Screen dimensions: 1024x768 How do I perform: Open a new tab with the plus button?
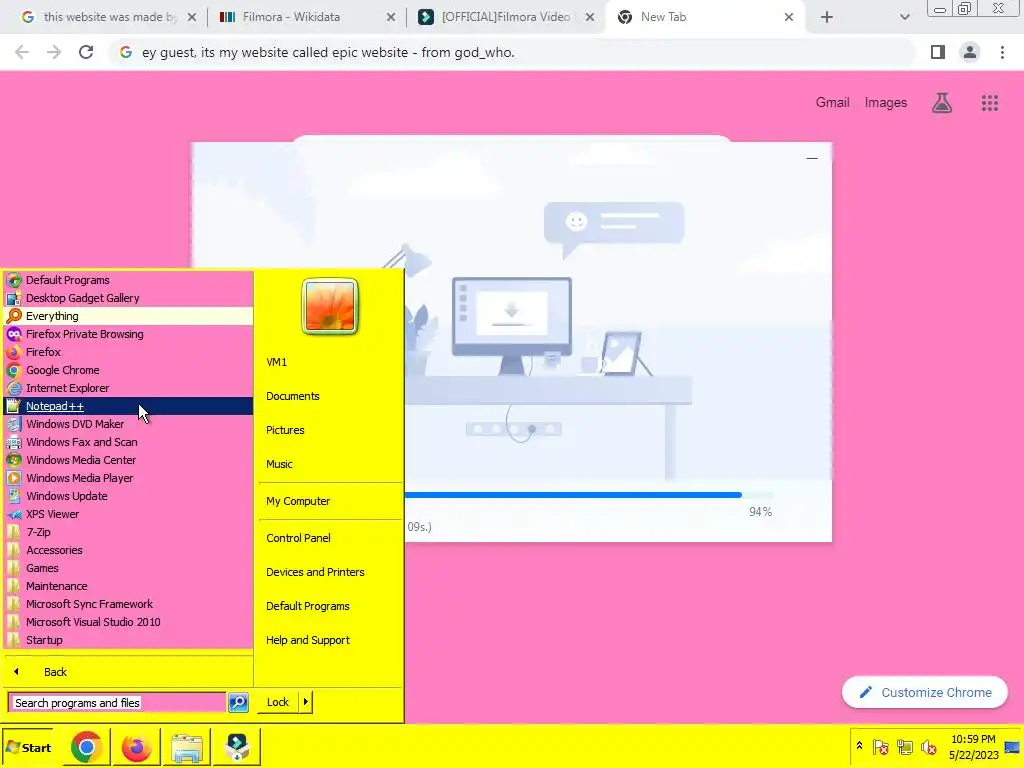827,18
